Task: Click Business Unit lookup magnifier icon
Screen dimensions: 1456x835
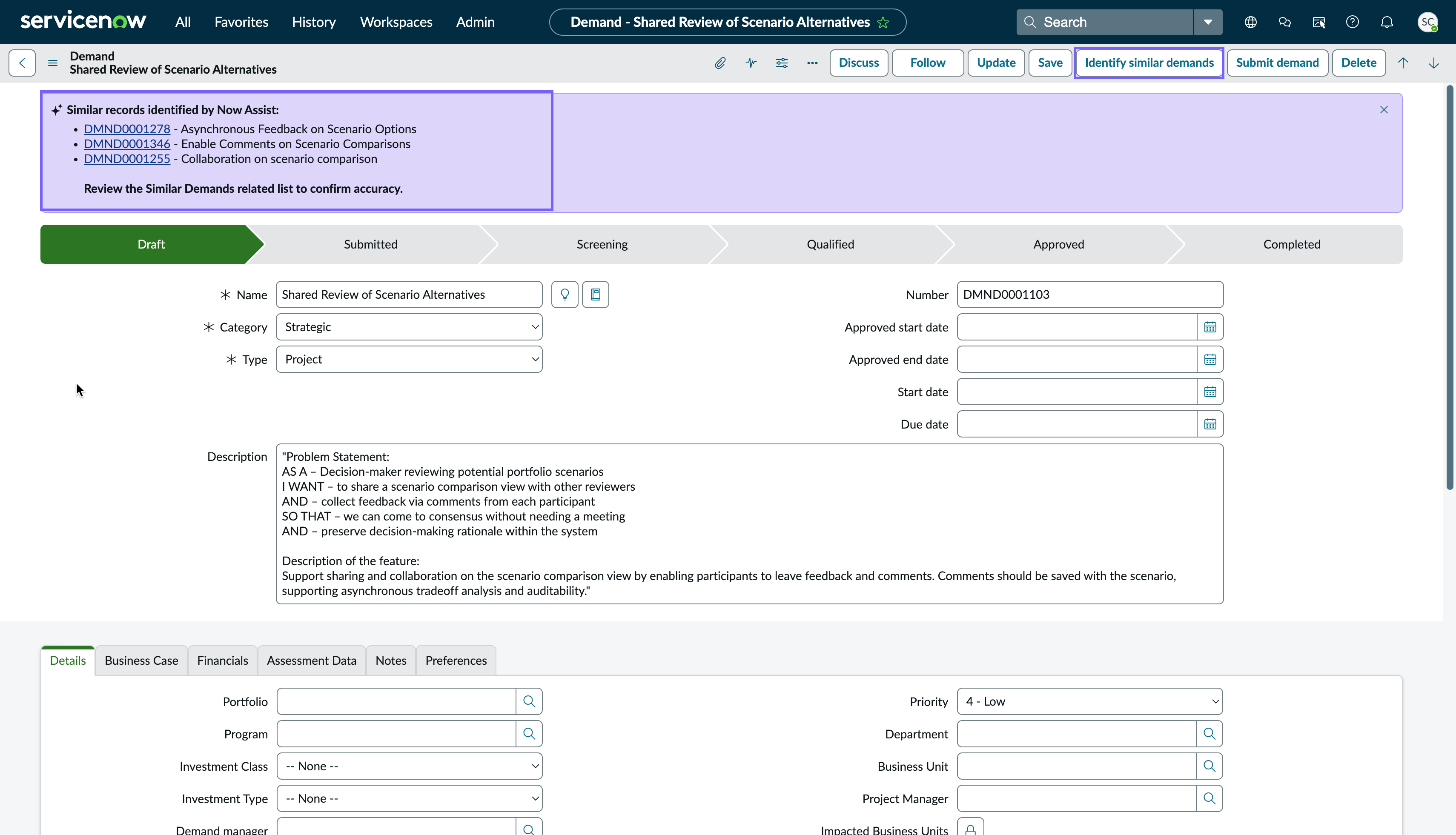Action: coord(1210,766)
